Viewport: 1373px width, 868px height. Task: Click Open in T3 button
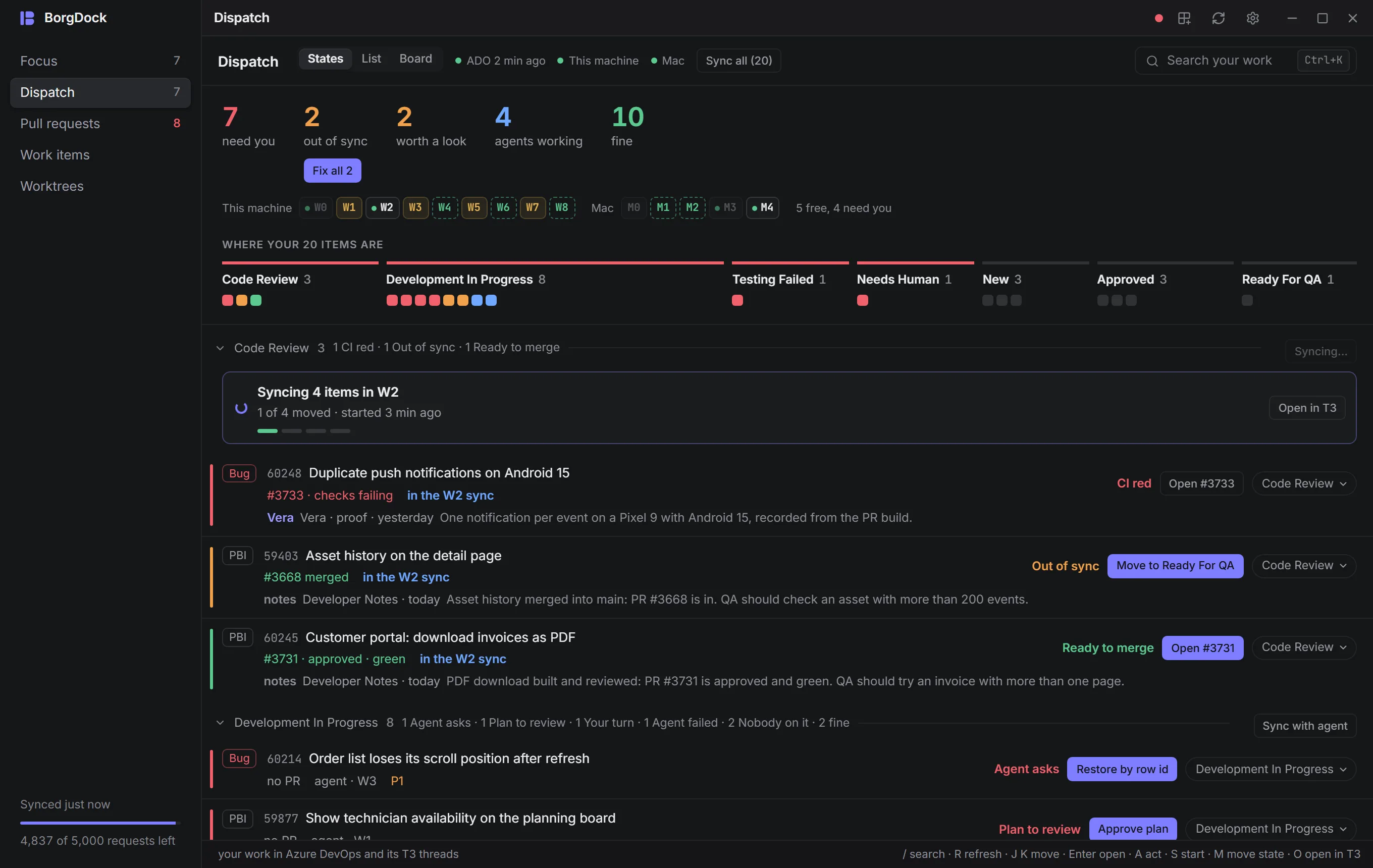click(x=1307, y=408)
